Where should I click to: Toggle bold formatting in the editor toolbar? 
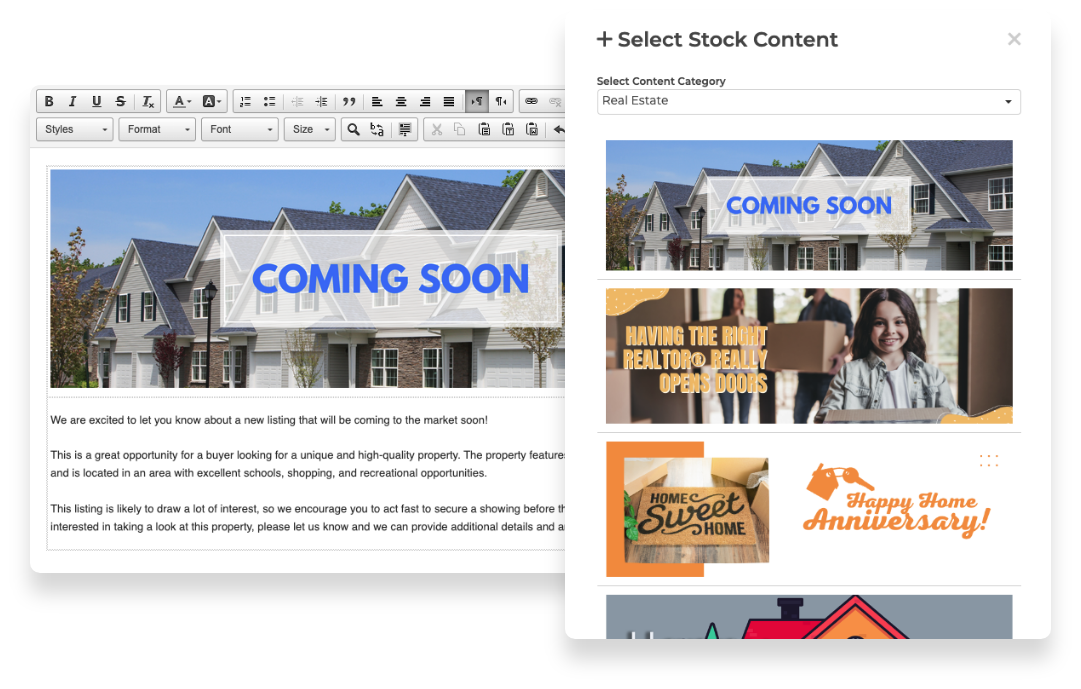tap(48, 101)
